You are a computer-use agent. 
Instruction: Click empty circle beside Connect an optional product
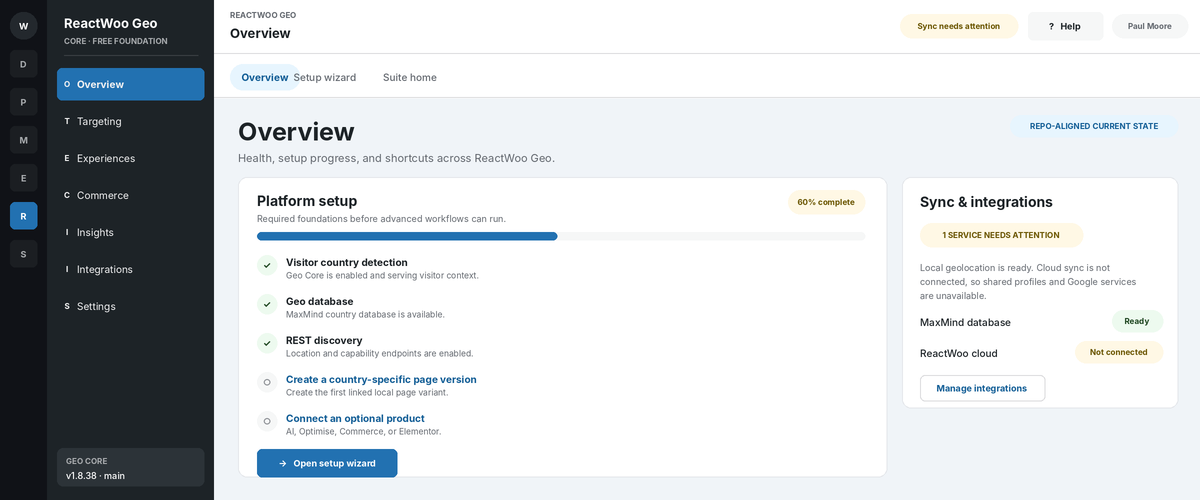click(267, 421)
